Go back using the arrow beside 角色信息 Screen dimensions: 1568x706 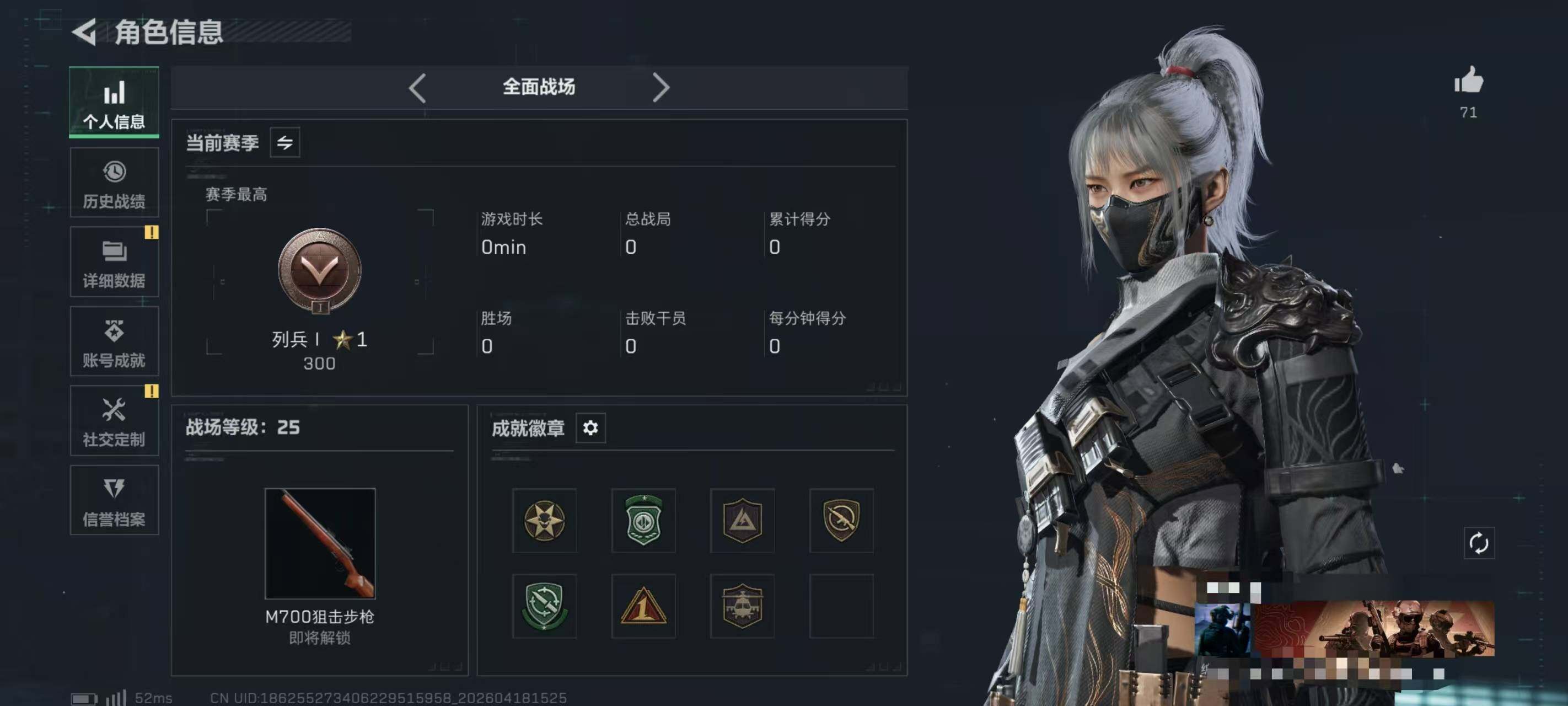point(84,31)
